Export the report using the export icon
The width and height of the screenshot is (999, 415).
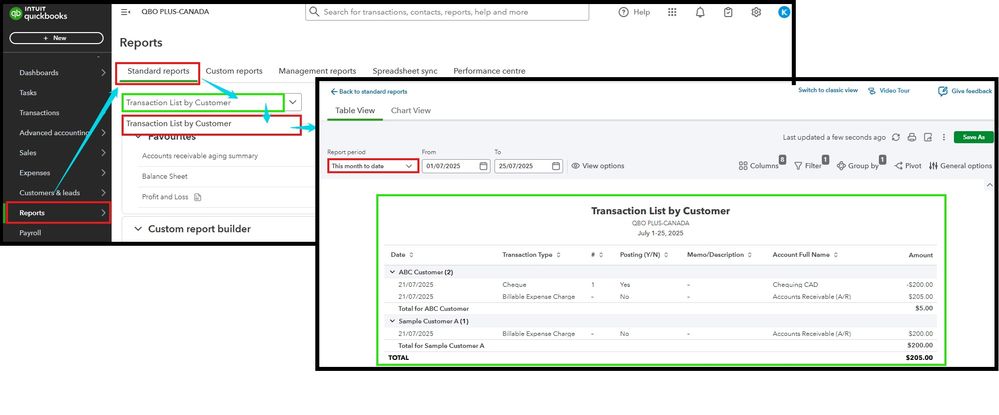tap(928, 137)
